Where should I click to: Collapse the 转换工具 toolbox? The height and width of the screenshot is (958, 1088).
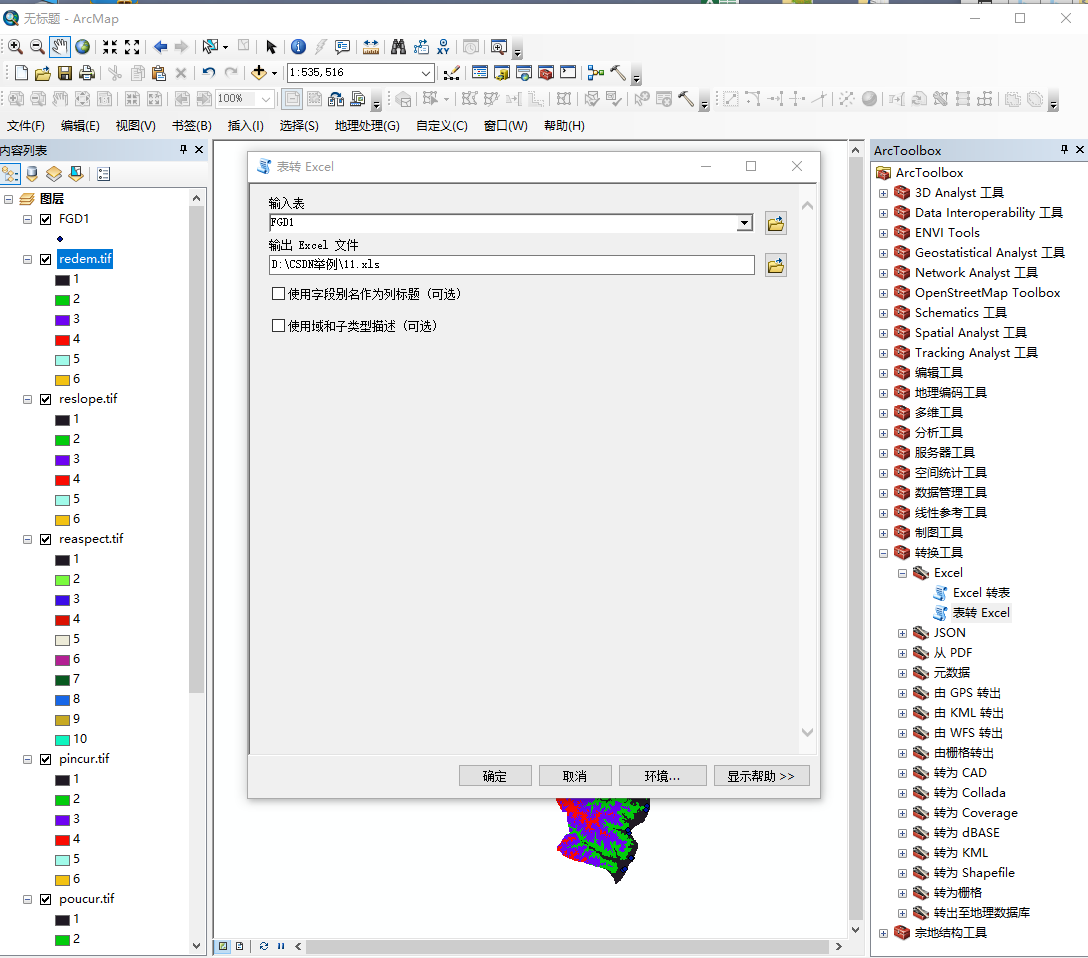pos(883,554)
